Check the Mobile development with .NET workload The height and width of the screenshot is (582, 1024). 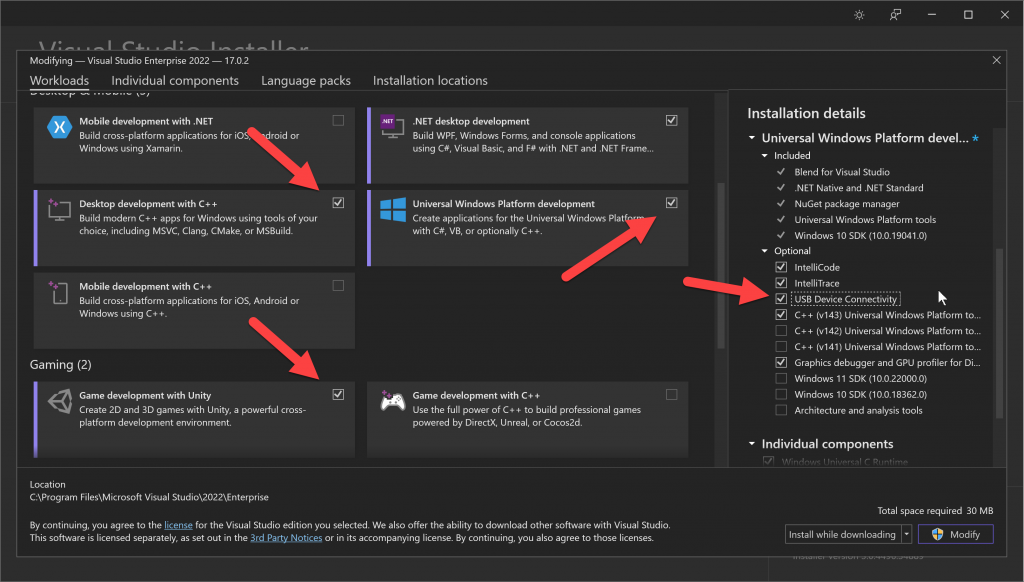coord(338,120)
